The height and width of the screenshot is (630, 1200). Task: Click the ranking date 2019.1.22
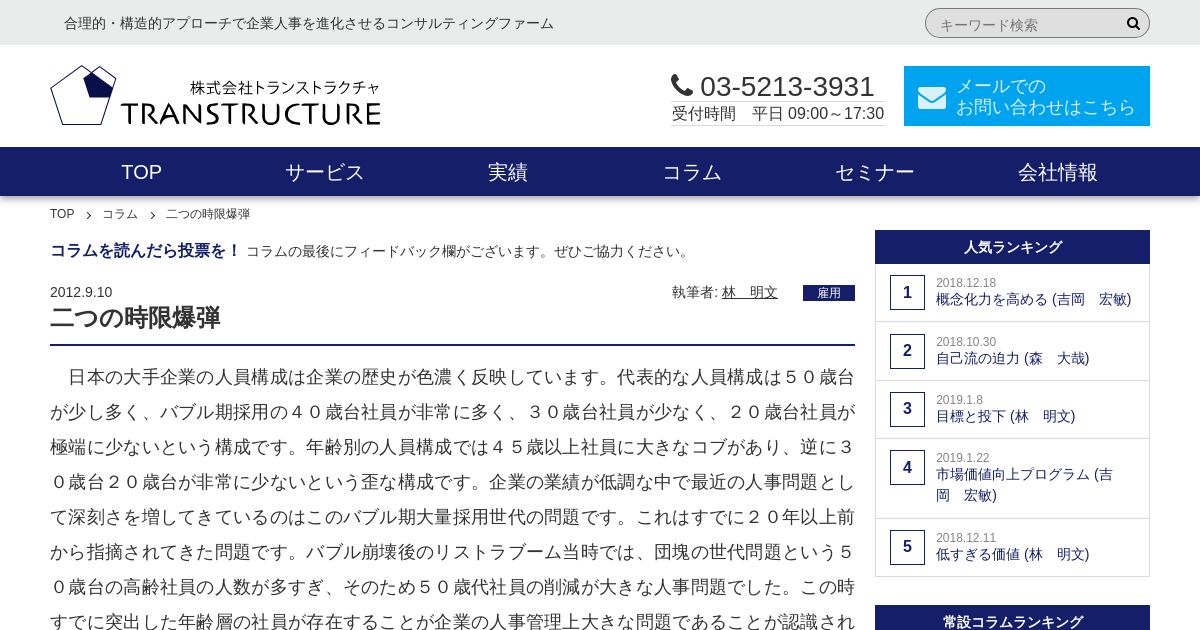click(962, 458)
